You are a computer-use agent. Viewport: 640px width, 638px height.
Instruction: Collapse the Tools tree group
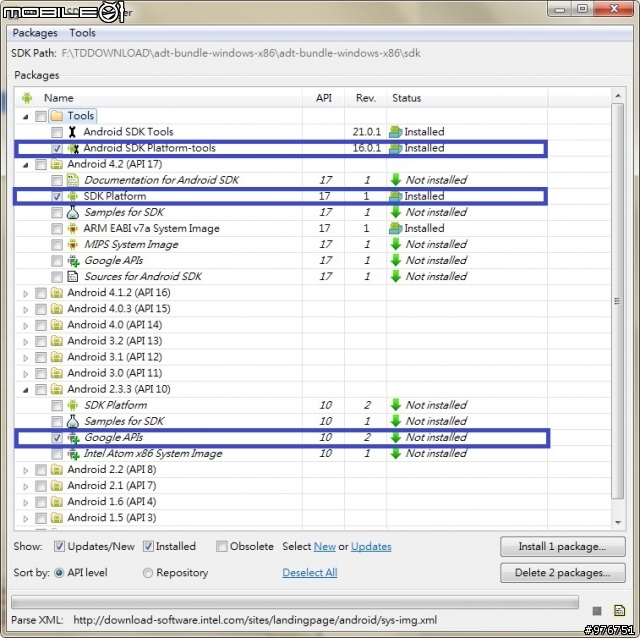click(26, 117)
